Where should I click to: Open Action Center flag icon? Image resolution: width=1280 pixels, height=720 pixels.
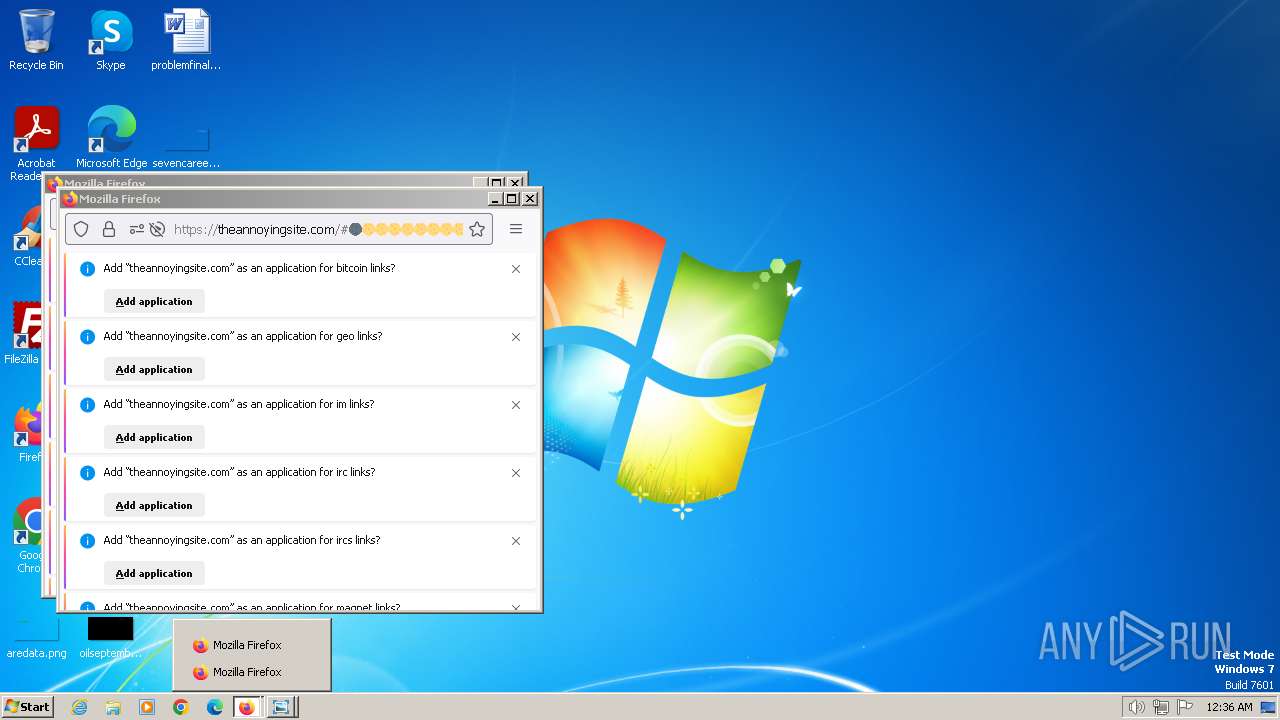pos(1185,707)
